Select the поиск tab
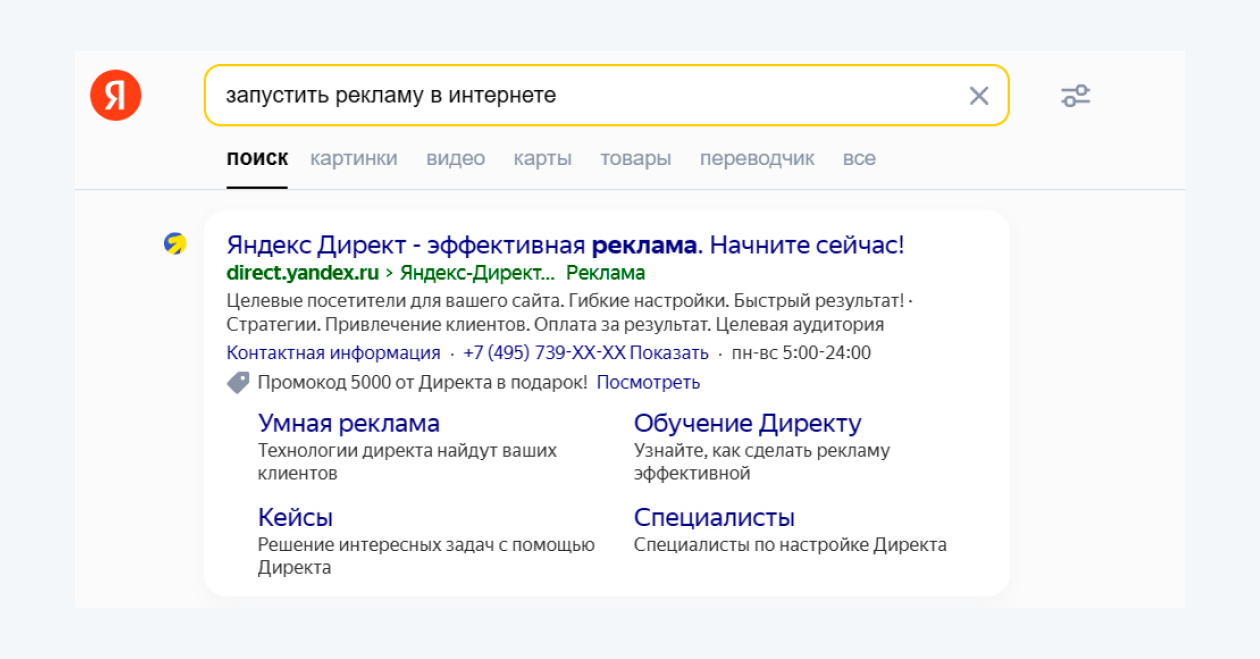The width and height of the screenshot is (1260, 659). point(257,158)
